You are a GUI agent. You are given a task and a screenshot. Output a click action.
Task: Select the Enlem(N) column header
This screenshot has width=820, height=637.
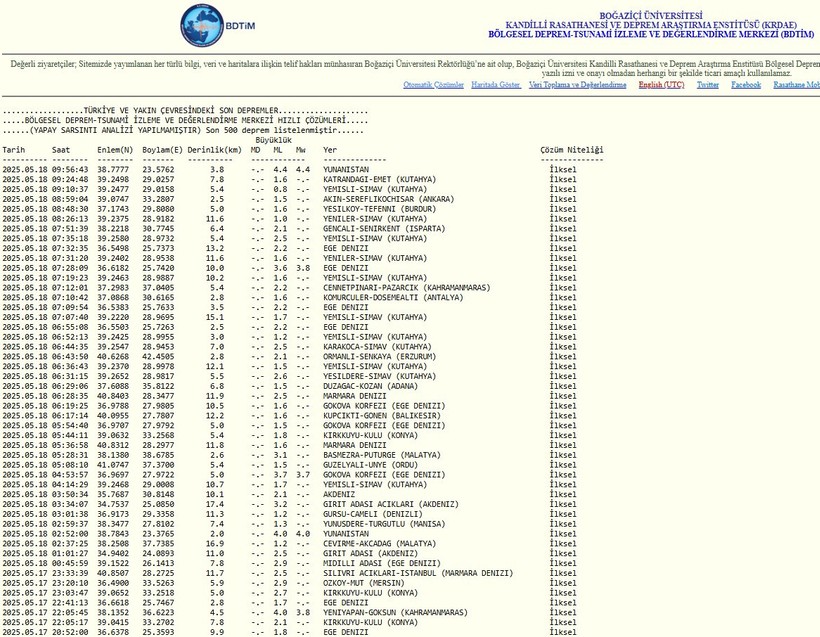[x=115, y=150]
